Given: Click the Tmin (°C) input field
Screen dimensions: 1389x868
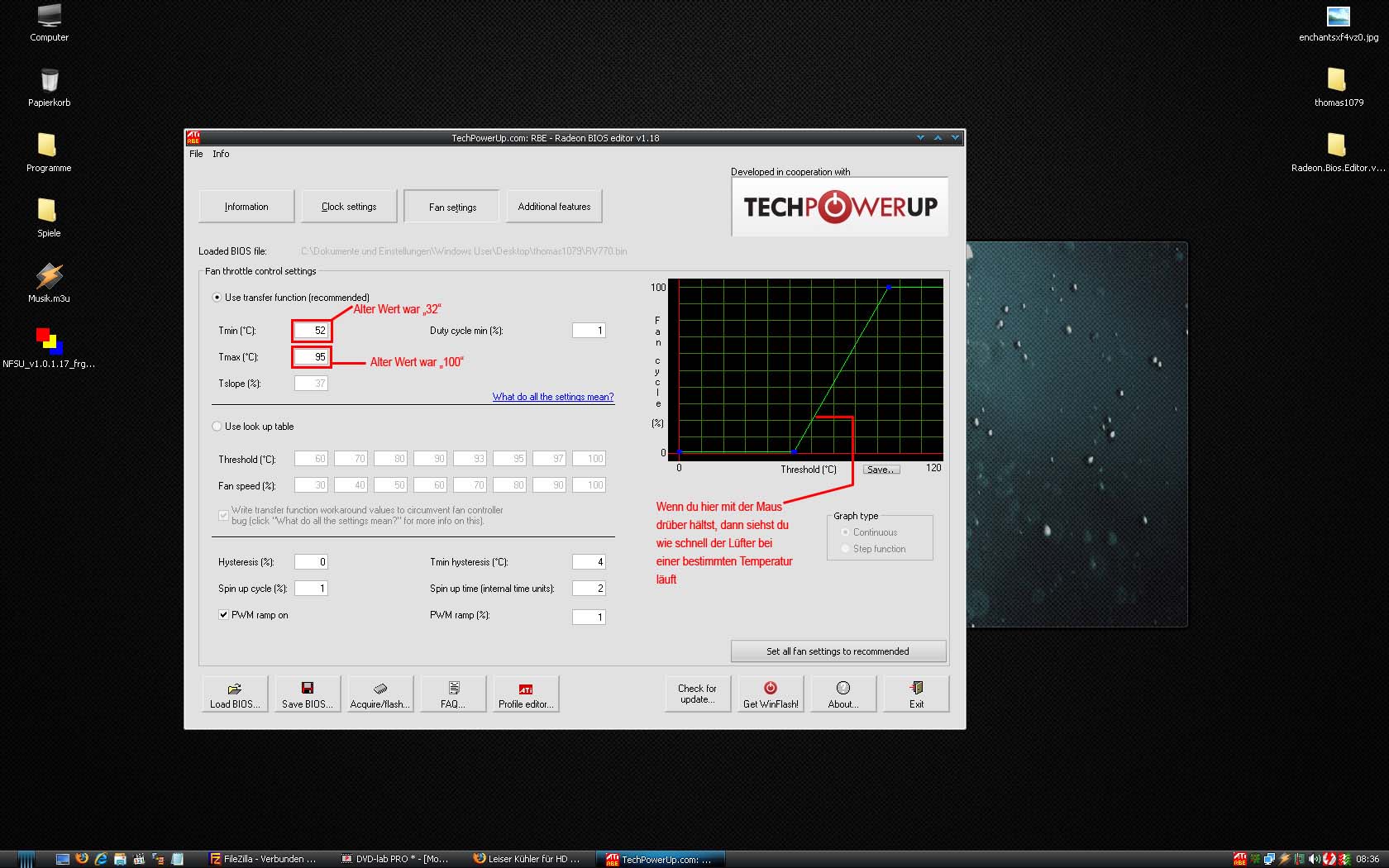Looking at the screenshot, I should coord(312,331).
